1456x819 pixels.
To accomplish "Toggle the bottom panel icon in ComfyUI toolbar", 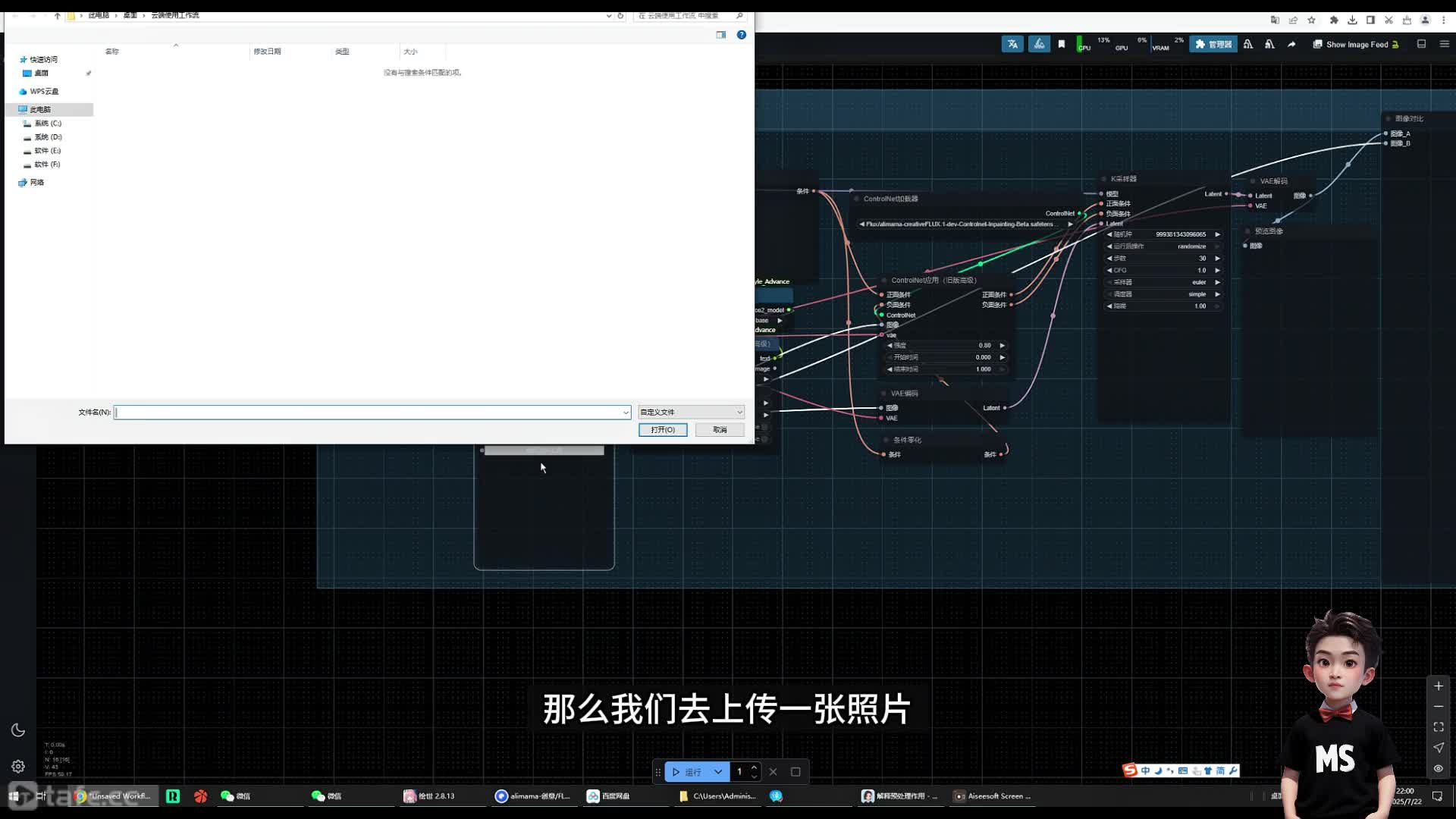I will pos(1421,44).
